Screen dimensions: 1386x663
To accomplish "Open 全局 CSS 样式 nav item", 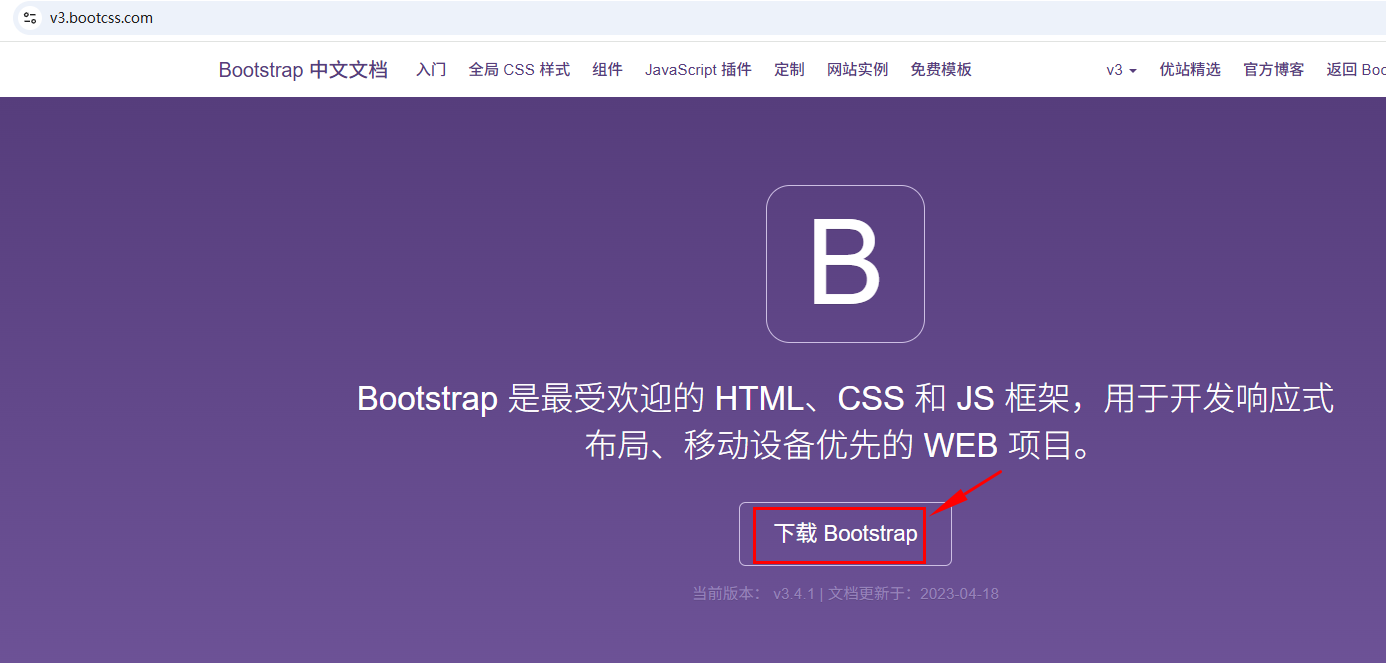I will pos(519,70).
